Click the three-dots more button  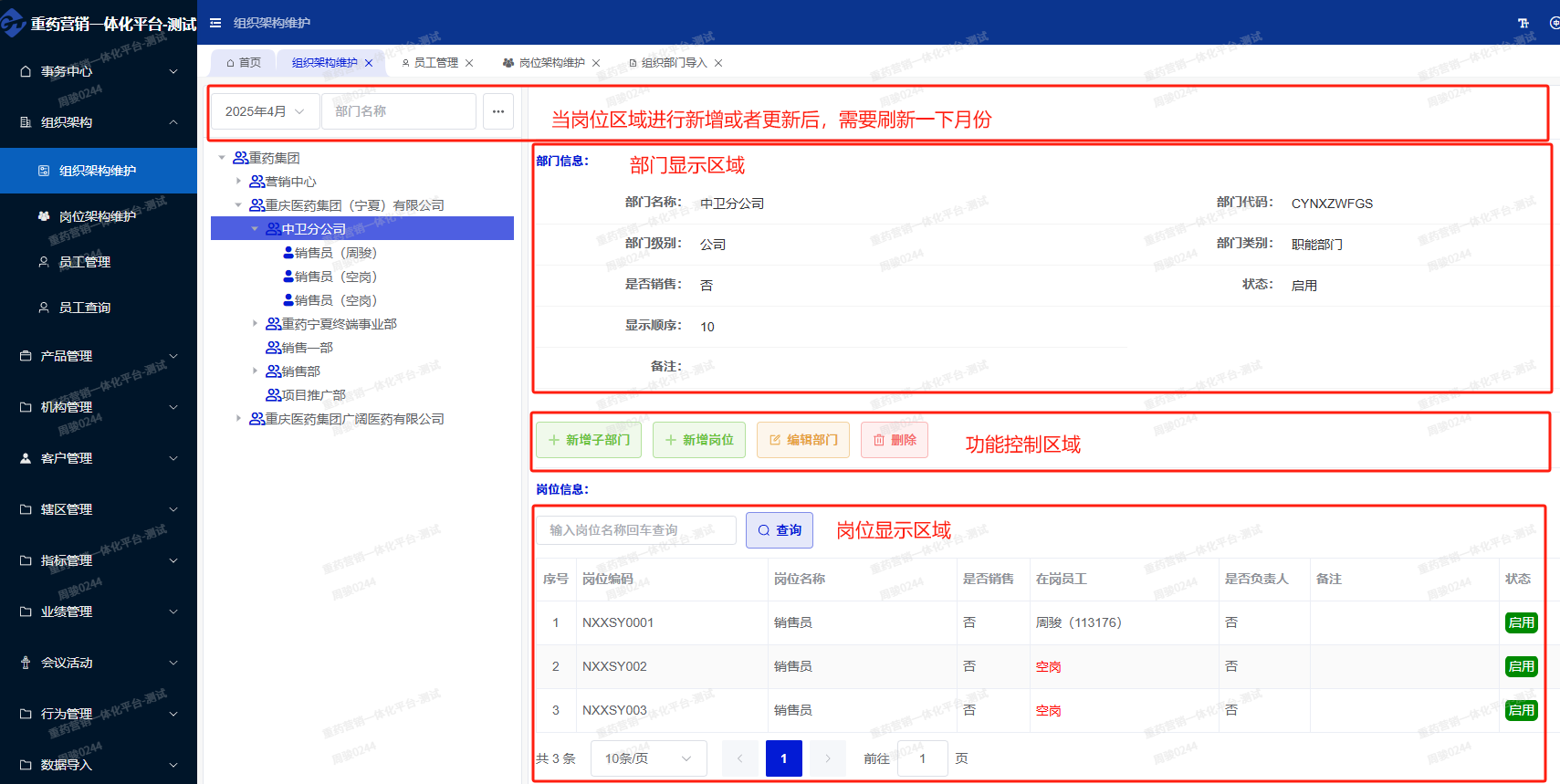pyautogui.click(x=498, y=111)
